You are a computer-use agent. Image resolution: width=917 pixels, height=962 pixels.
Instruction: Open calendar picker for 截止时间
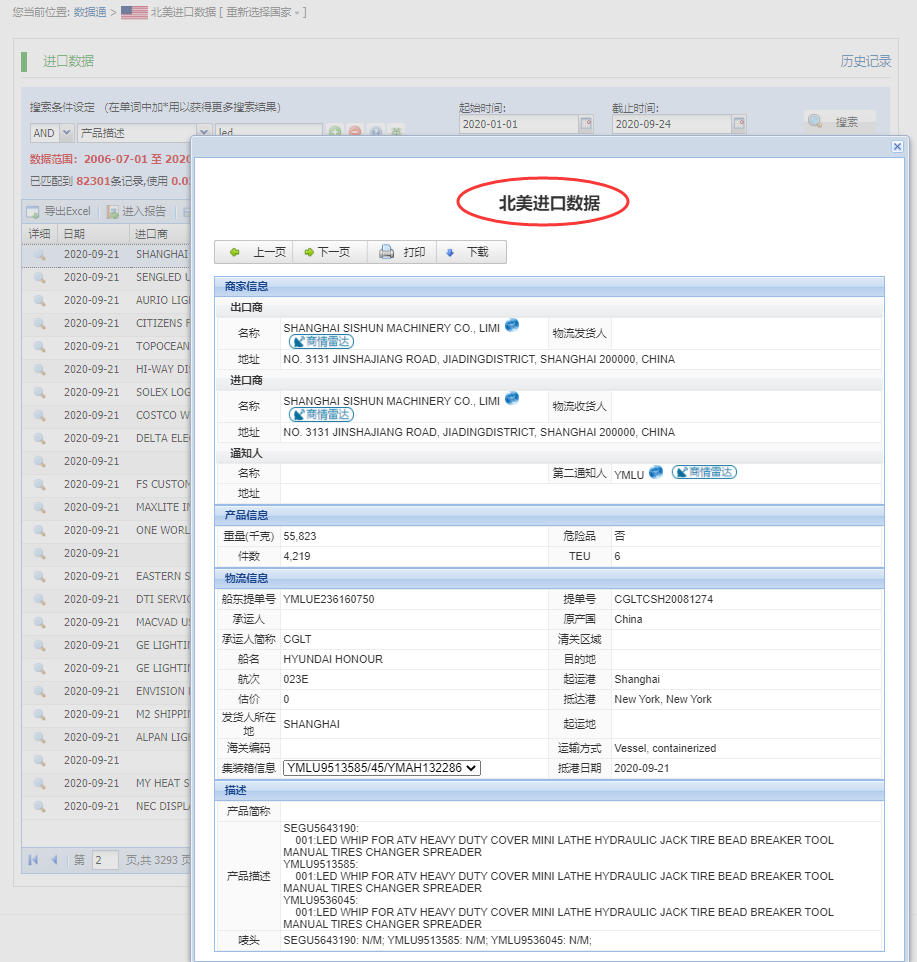click(x=739, y=124)
